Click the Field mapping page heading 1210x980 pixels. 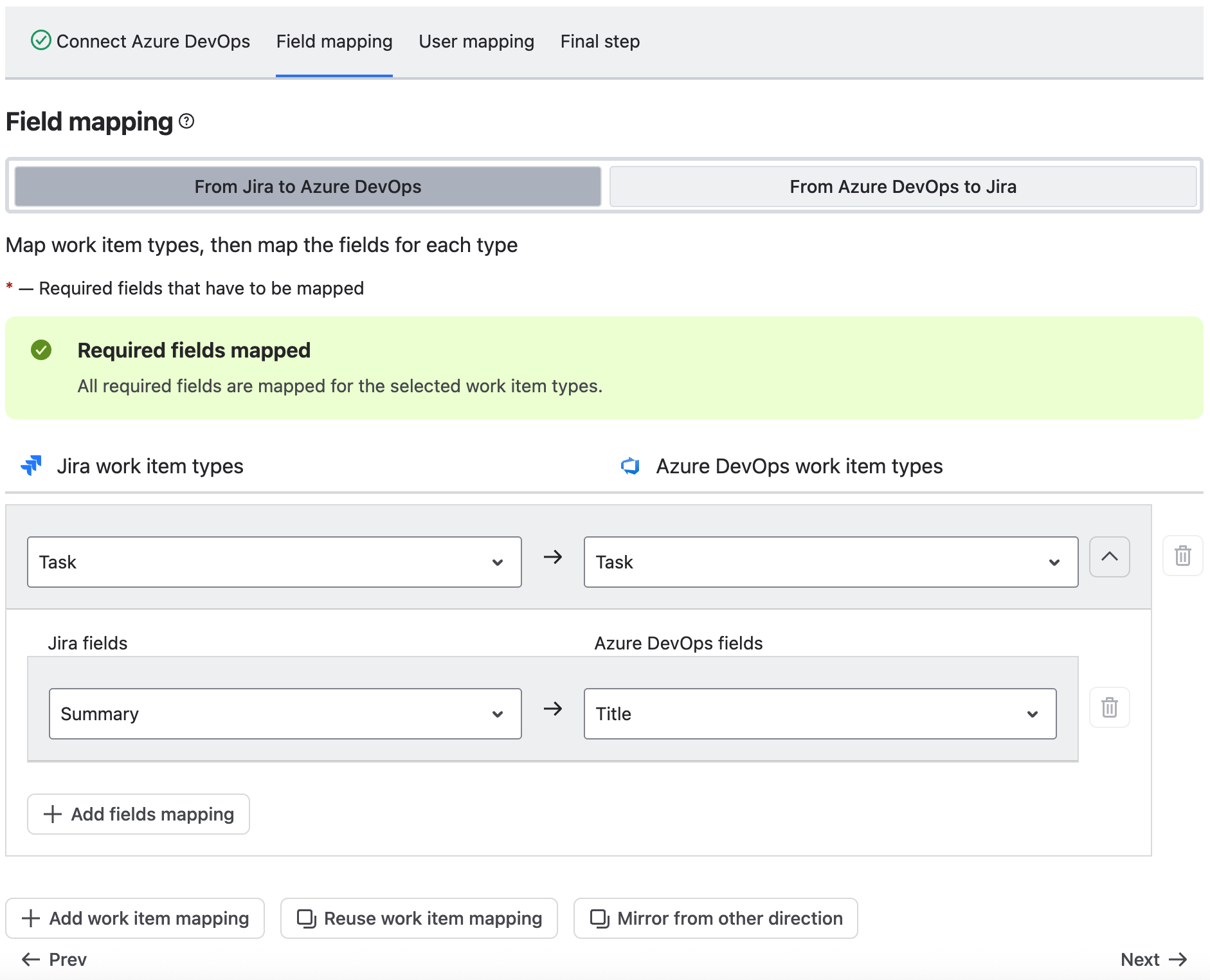[x=89, y=122]
